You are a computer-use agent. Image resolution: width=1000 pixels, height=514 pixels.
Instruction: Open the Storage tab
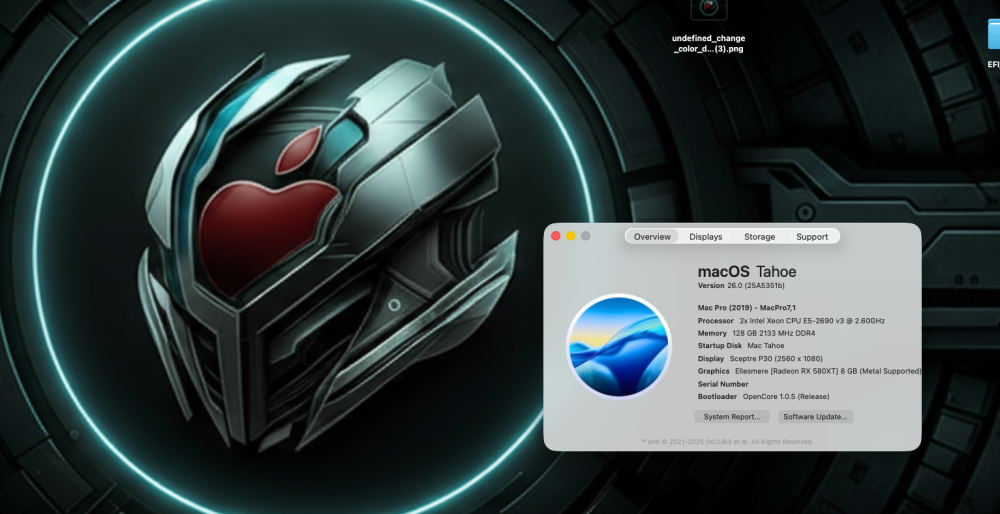pyautogui.click(x=759, y=237)
